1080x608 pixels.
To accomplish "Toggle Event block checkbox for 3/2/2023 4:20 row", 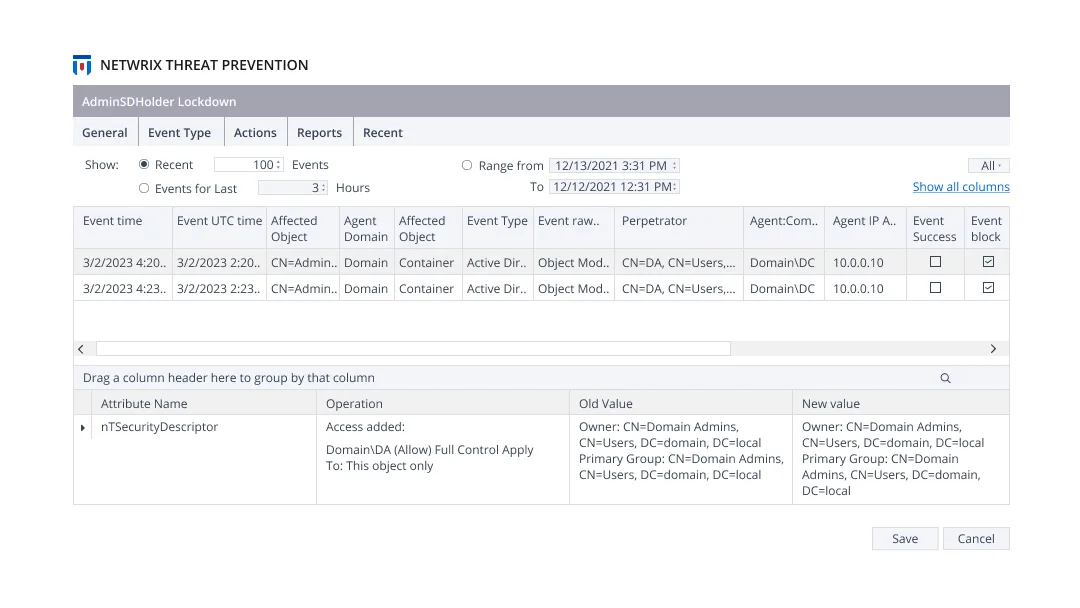I will click(x=988, y=262).
